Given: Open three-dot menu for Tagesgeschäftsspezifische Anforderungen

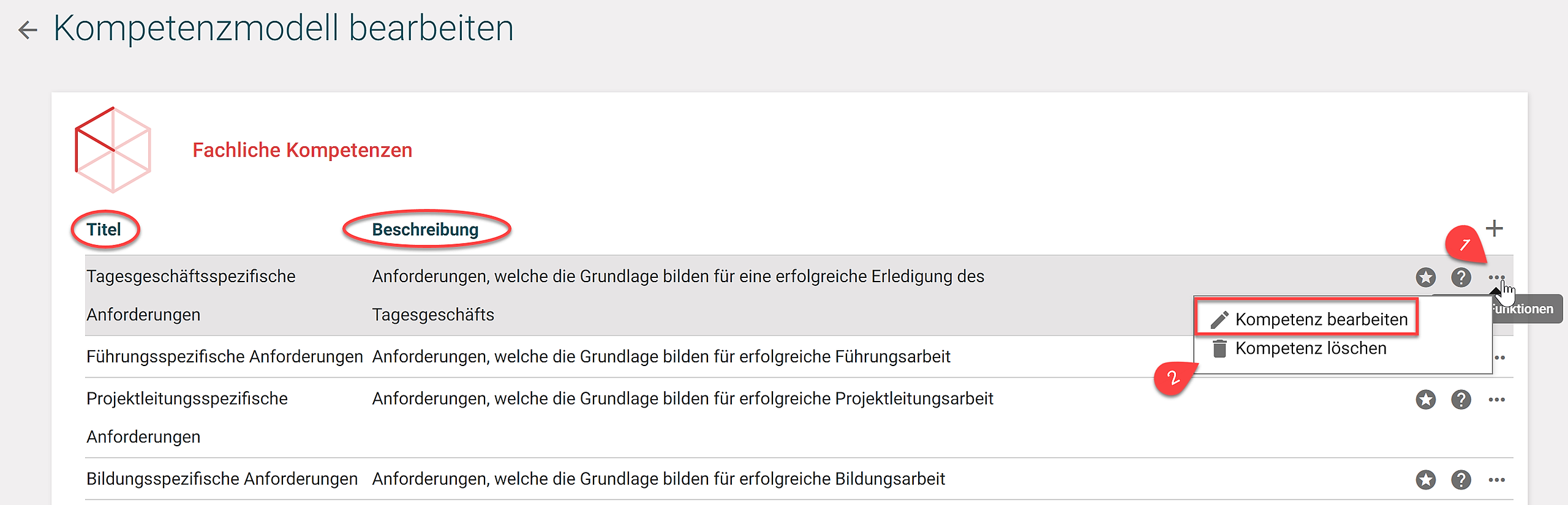Looking at the screenshot, I should [1496, 277].
